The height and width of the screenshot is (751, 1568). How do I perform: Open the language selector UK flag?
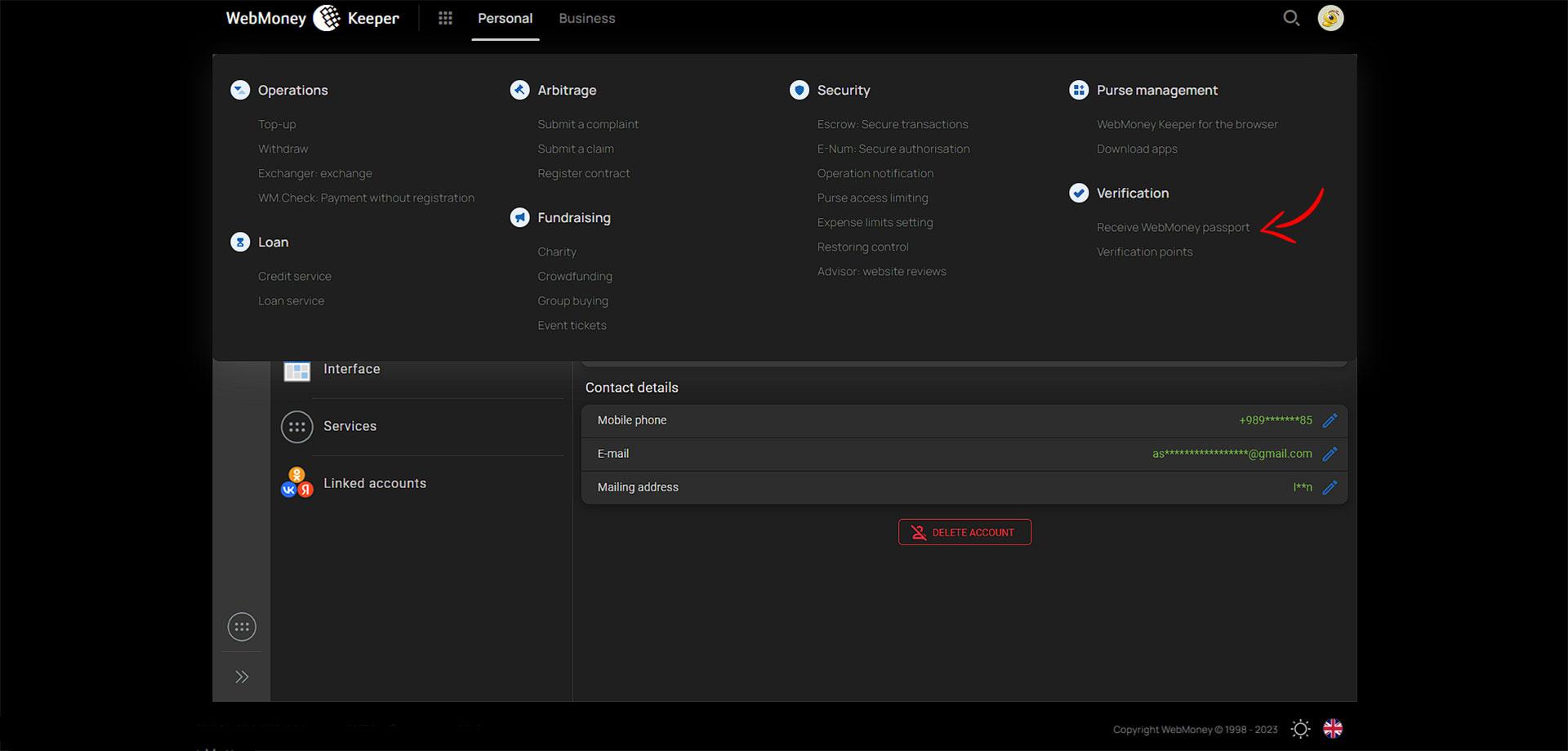click(1333, 729)
